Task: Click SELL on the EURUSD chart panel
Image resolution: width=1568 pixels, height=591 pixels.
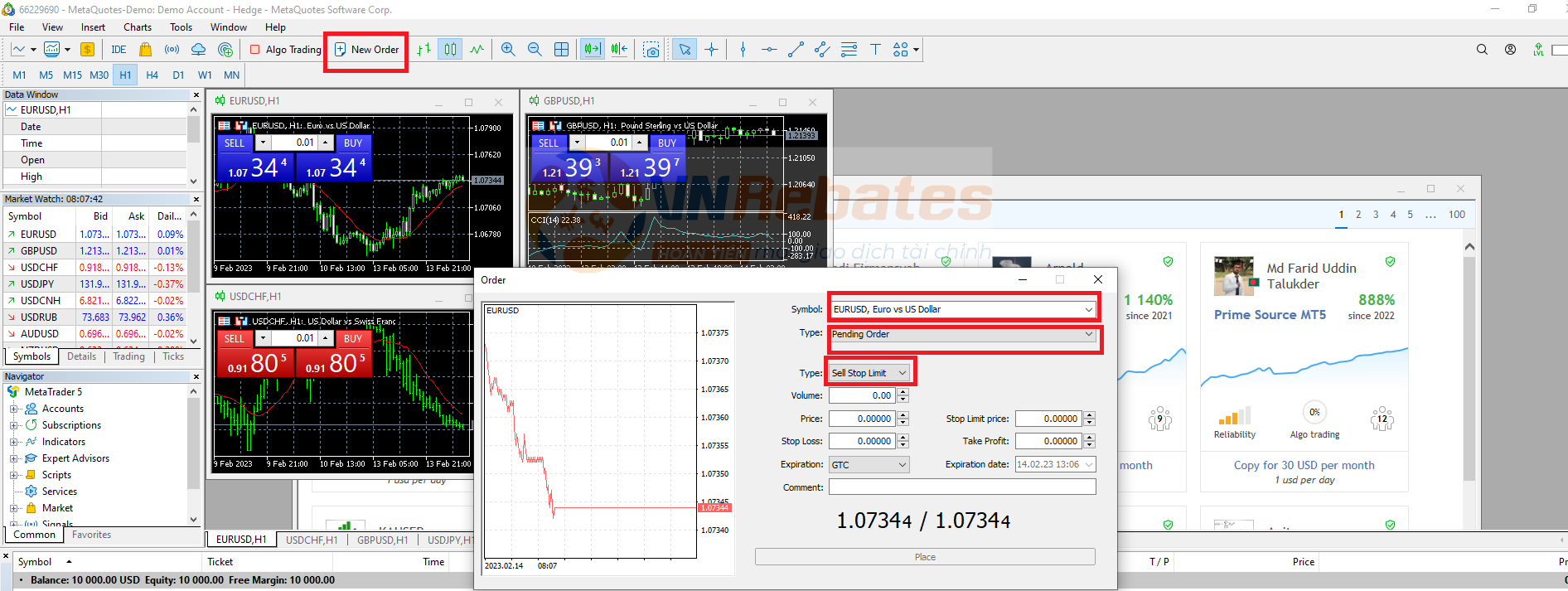Action: pos(235,143)
